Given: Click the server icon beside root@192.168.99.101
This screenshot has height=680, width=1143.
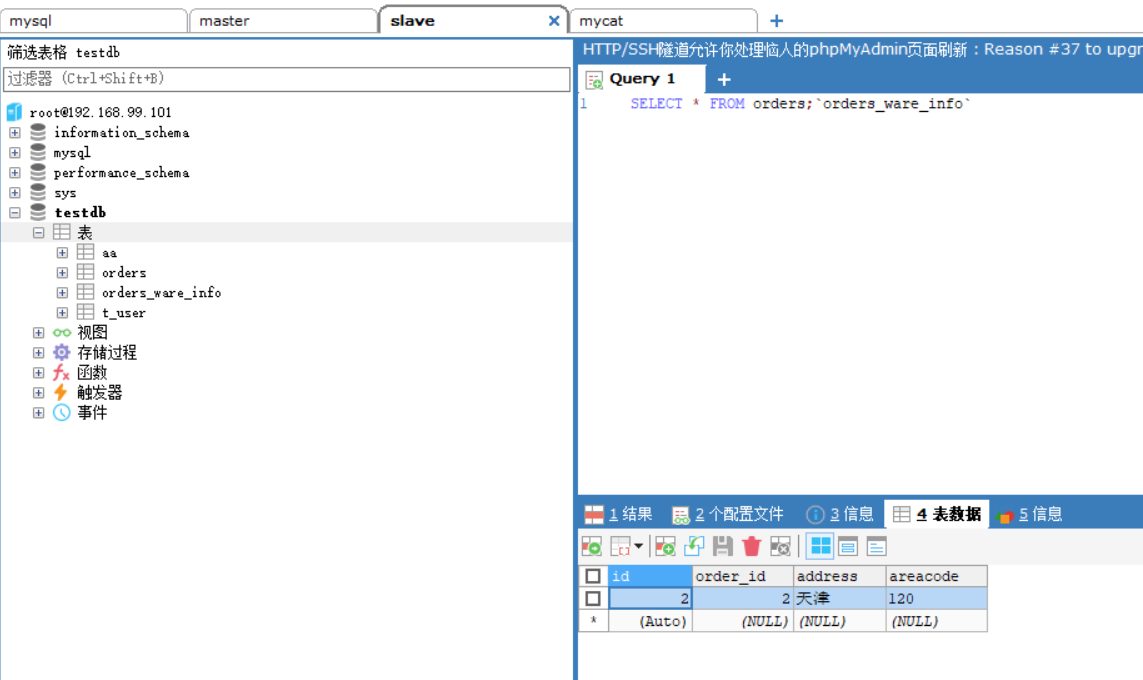Looking at the screenshot, I should [x=14, y=112].
